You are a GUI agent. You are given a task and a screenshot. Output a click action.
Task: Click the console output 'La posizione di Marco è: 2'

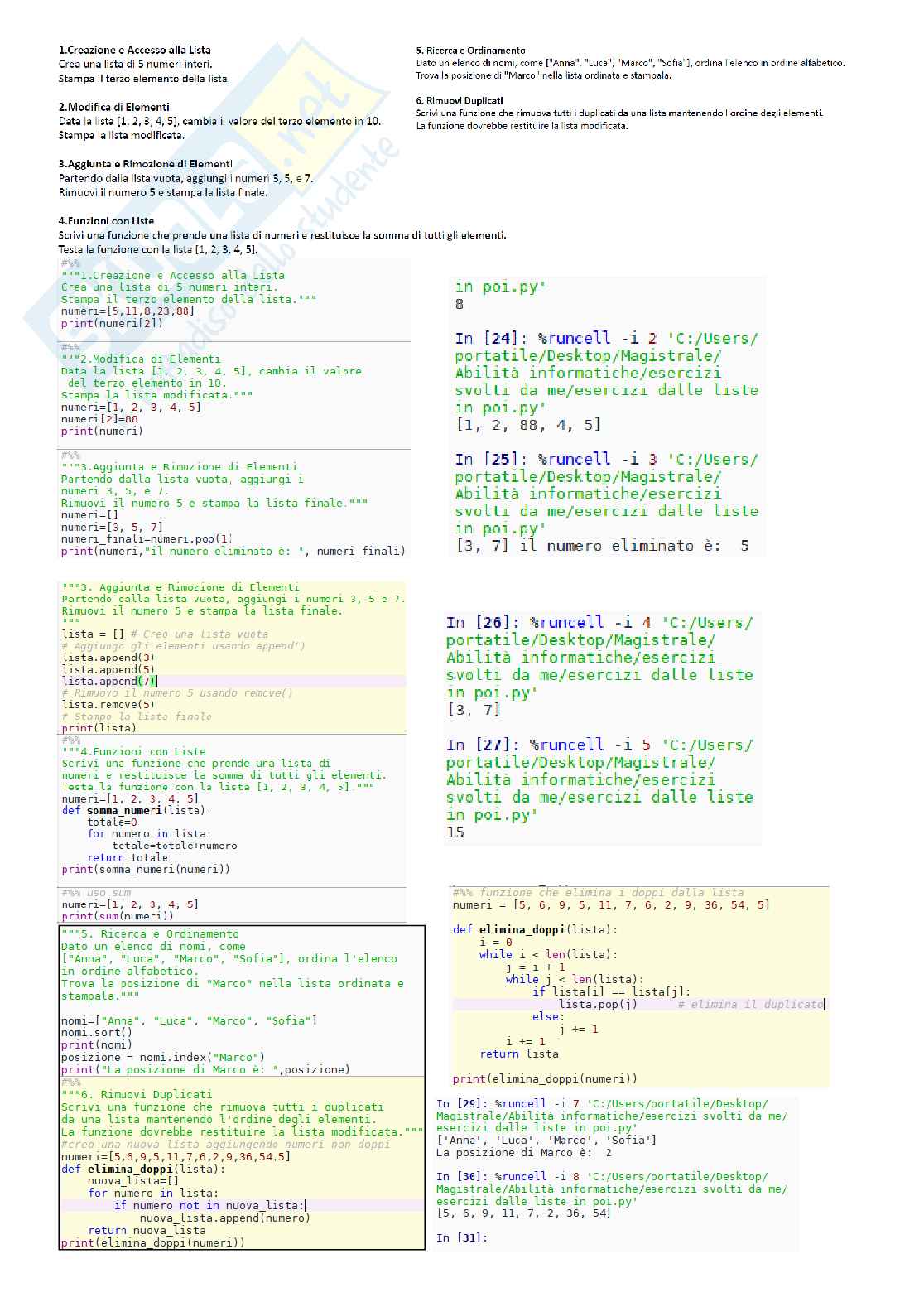pos(524,1152)
